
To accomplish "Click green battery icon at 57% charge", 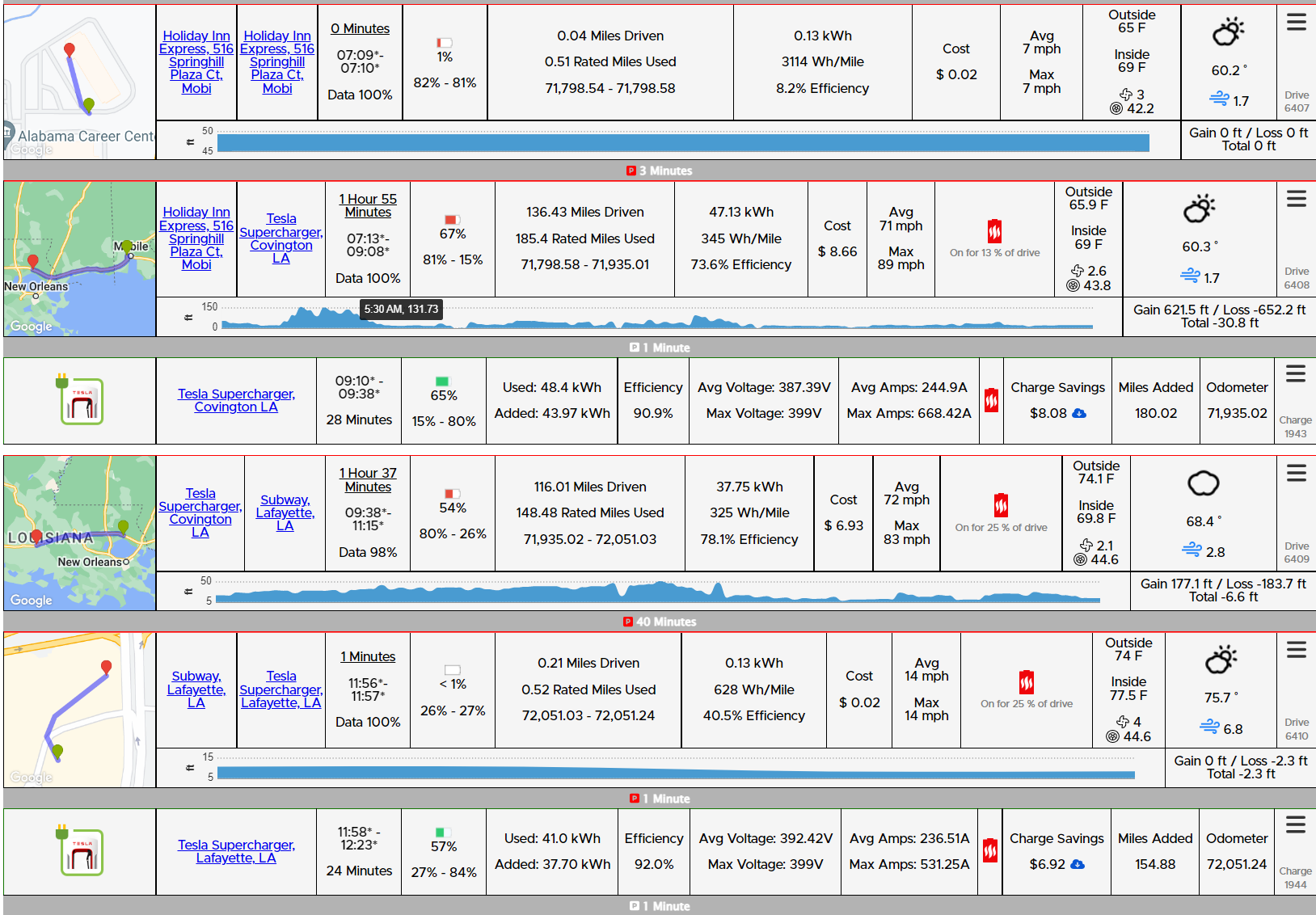I will pos(443,833).
